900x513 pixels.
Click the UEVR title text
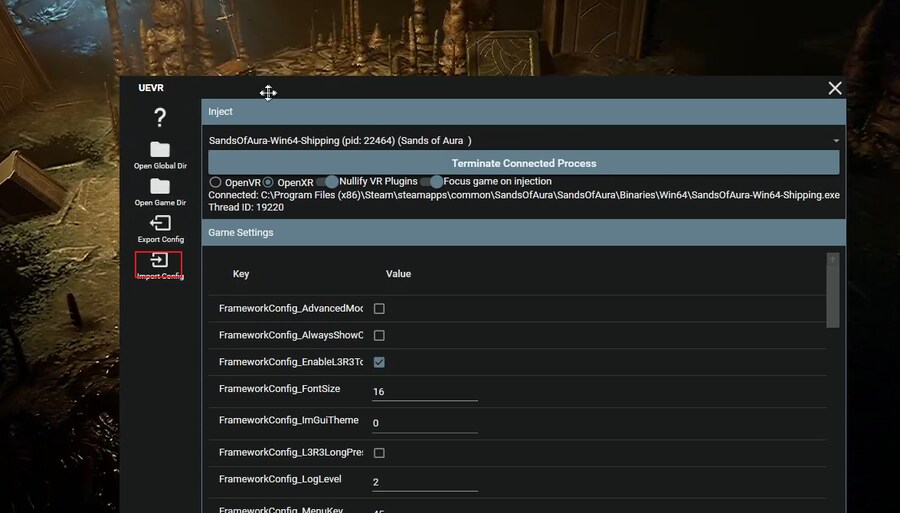point(151,88)
